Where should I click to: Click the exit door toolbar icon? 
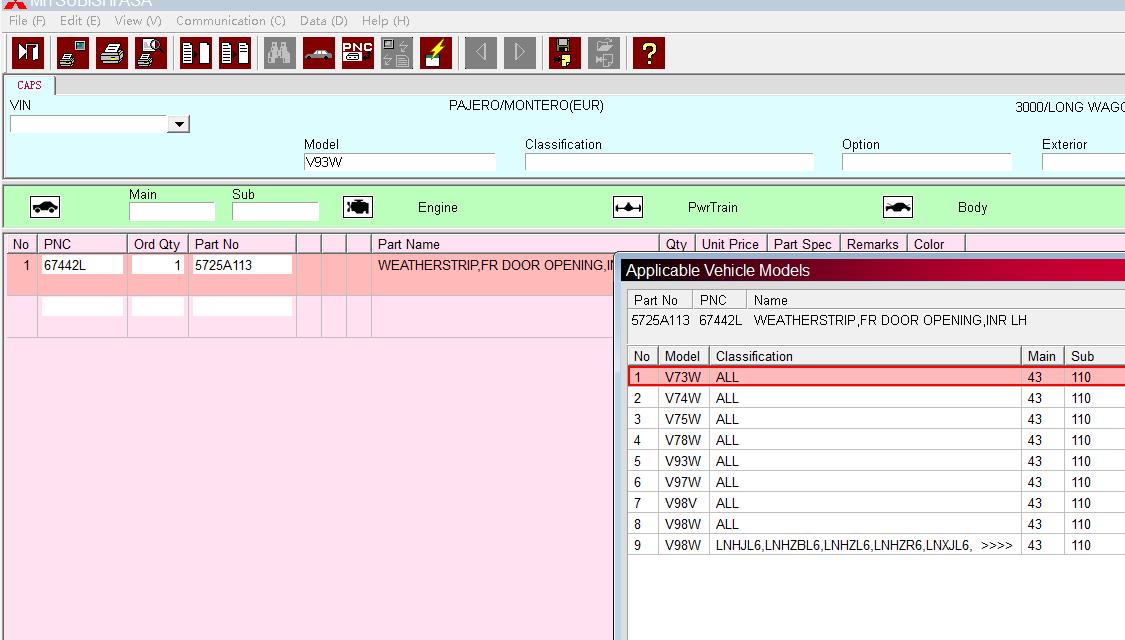tap(29, 52)
